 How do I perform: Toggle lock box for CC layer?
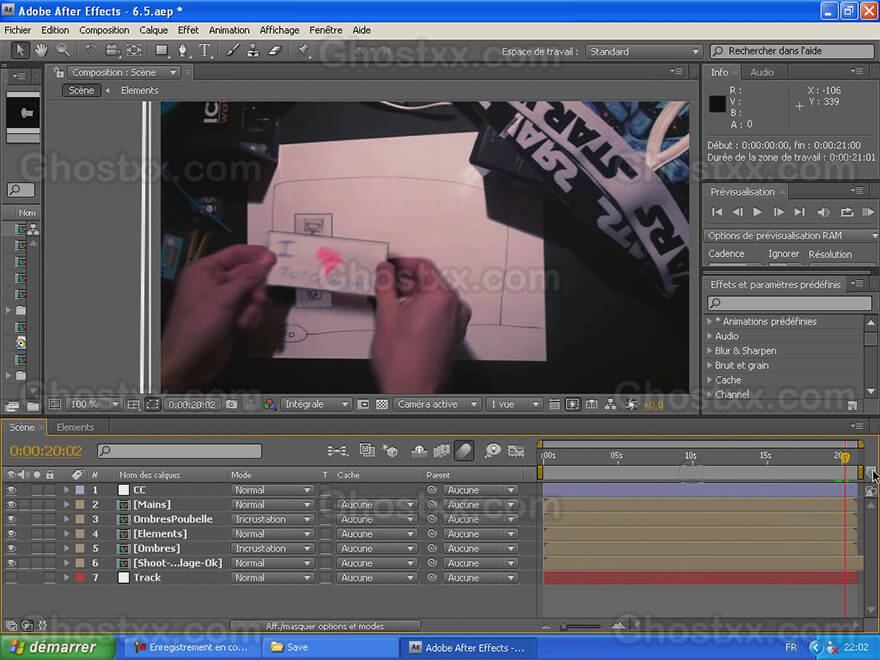click(50, 490)
